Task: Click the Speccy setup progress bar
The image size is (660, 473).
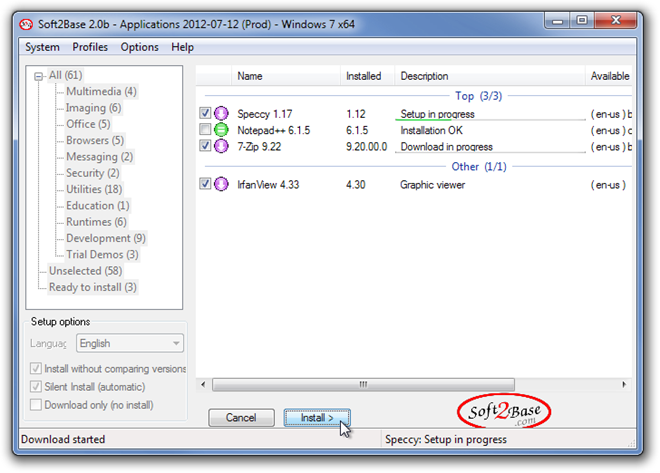Action: 490,120
